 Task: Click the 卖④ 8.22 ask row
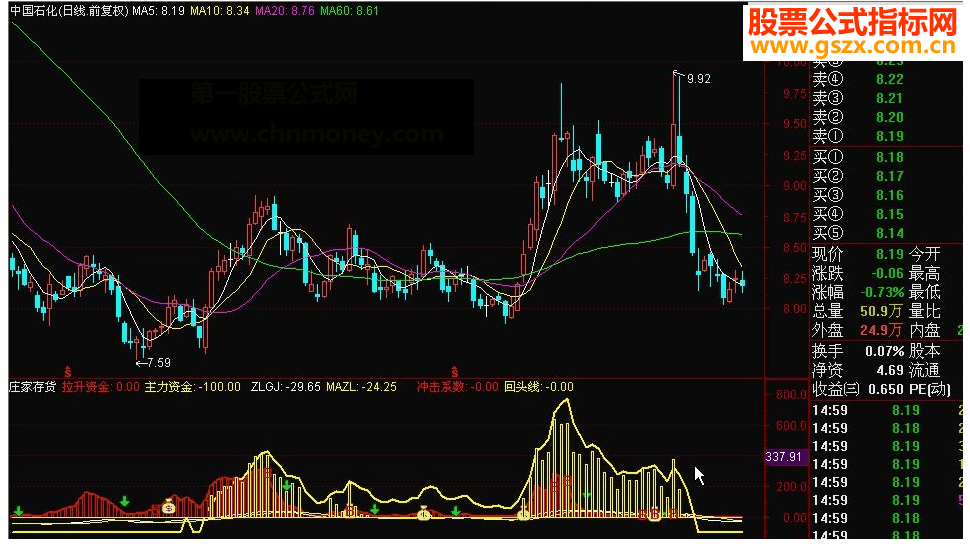(x=858, y=79)
